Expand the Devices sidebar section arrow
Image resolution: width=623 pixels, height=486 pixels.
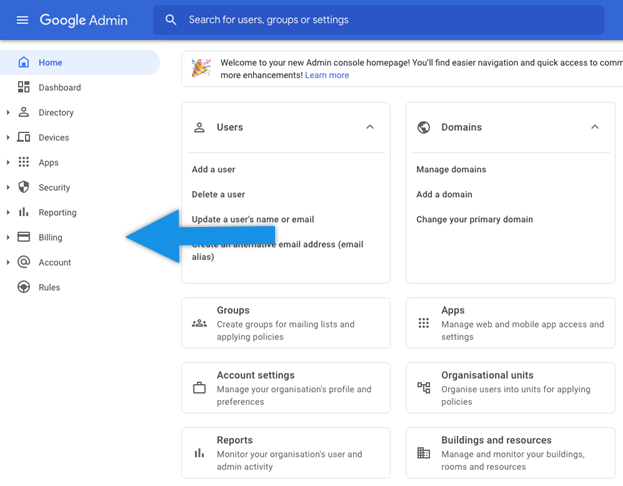(x=8, y=137)
